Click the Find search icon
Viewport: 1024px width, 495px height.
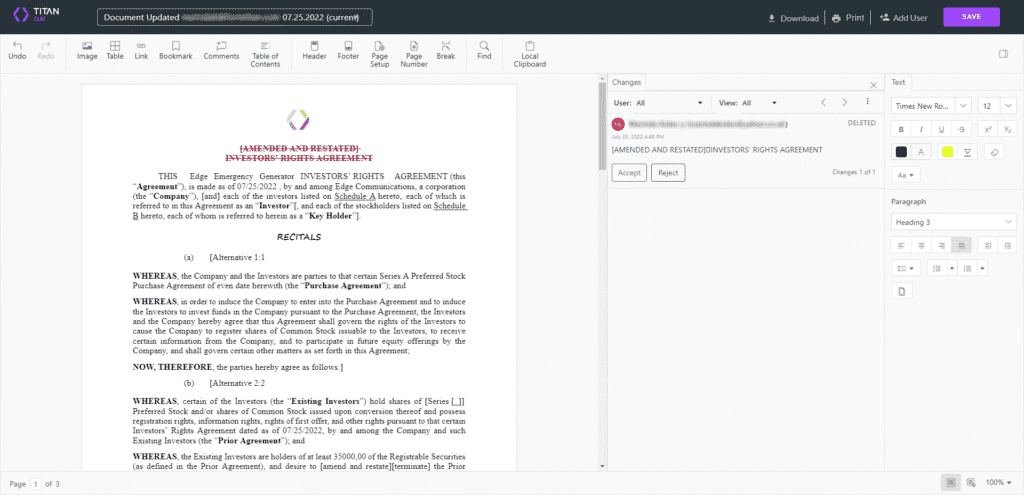click(484, 50)
